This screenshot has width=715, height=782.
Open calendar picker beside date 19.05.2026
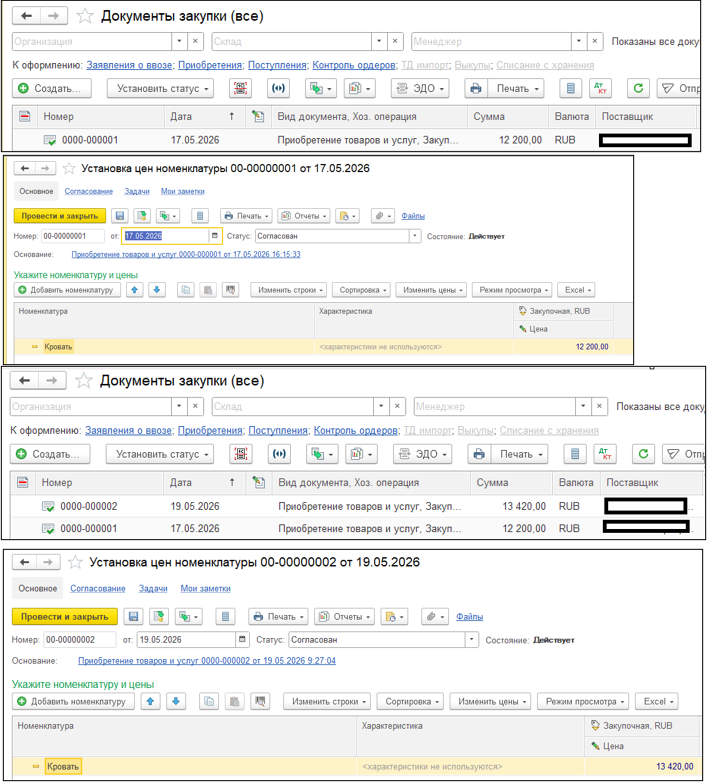pyautogui.click(x=242, y=640)
